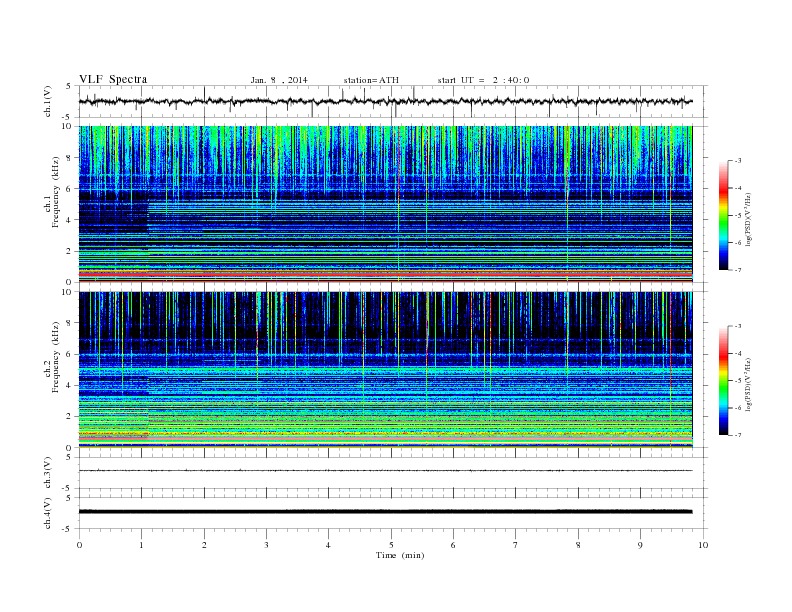Click time axis tick label "0"
This screenshot has width=792, height=612.
(x=79, y=545)
